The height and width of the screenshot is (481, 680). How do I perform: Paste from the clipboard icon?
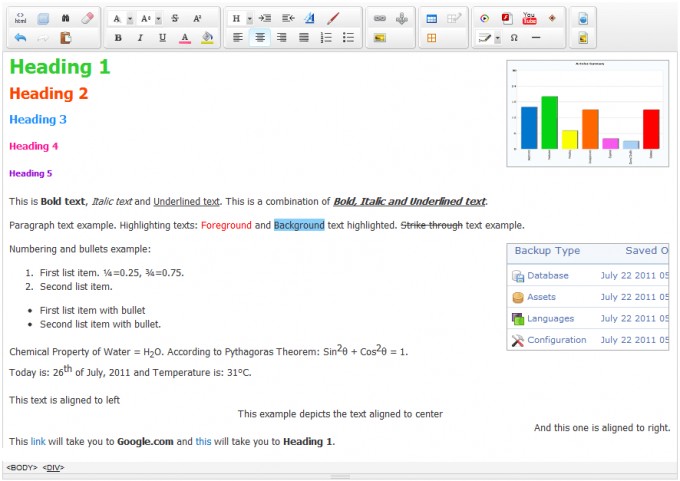point(65,38)
